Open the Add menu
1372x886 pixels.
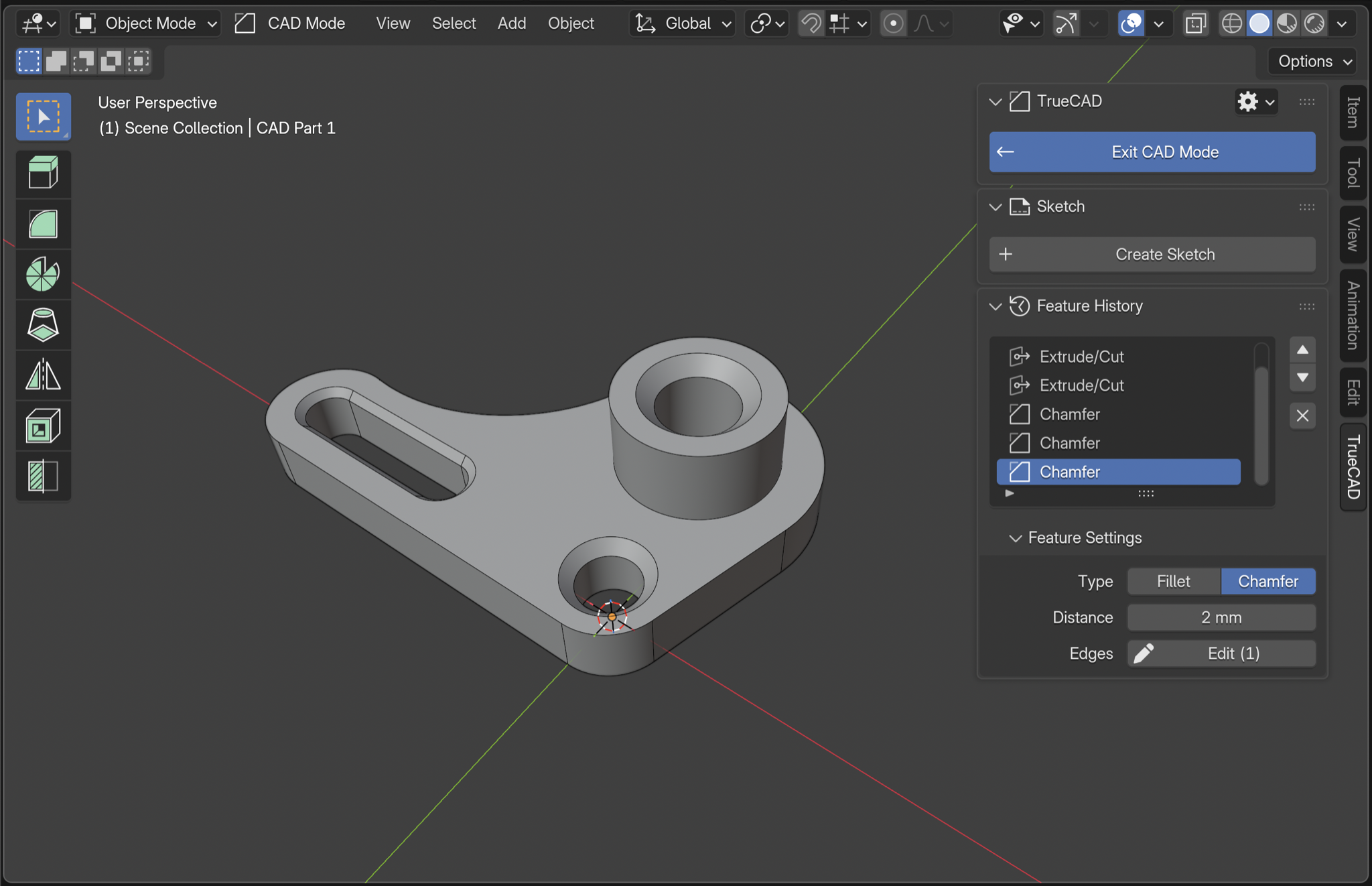pyautogui.click(x=511, y=23)
